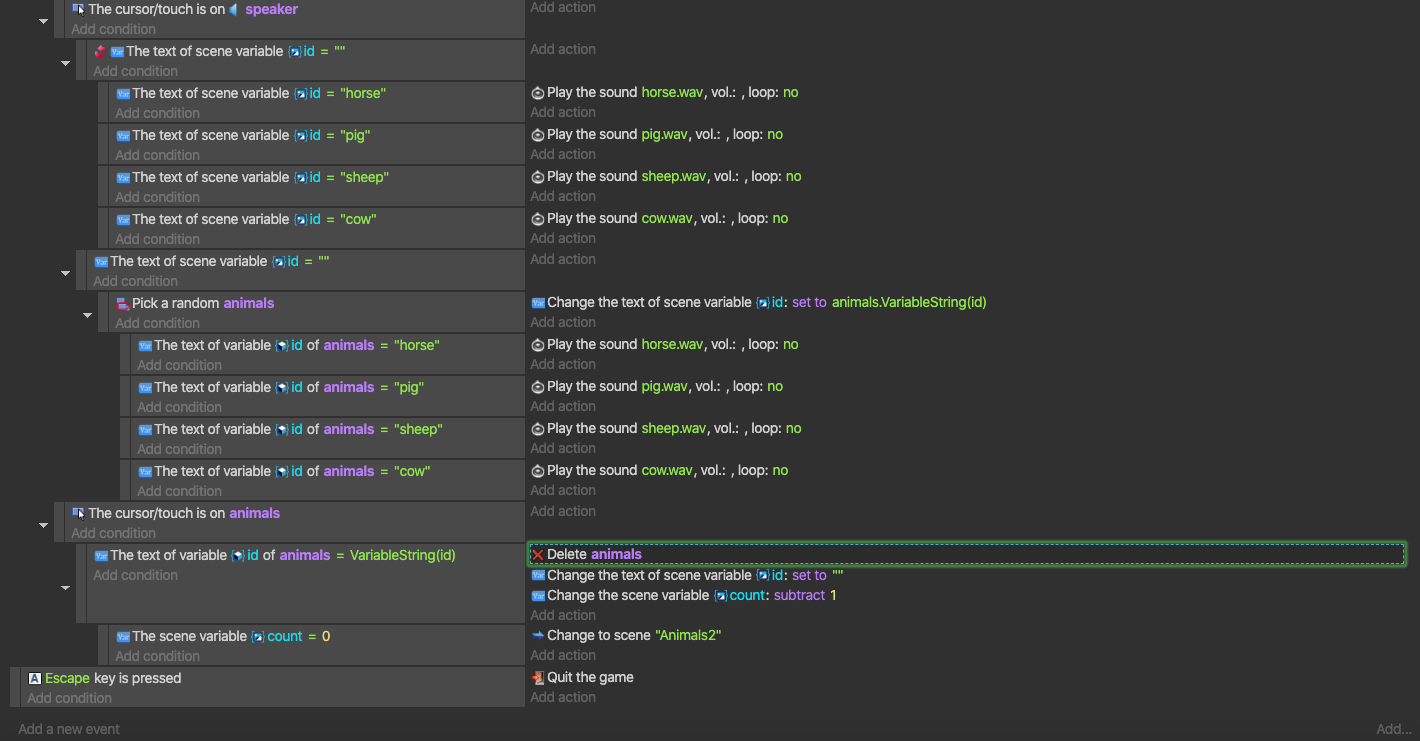Click Var icon of id of animals = "sheep"
This screenshot has width=1420, height=741.
click(145, 429)
